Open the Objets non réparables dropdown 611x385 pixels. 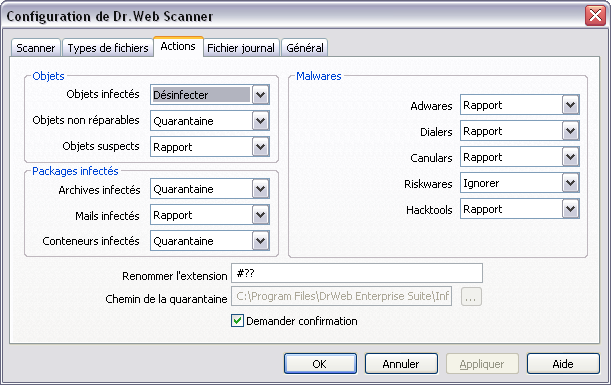pyautogui.click(x=260, y=121)
